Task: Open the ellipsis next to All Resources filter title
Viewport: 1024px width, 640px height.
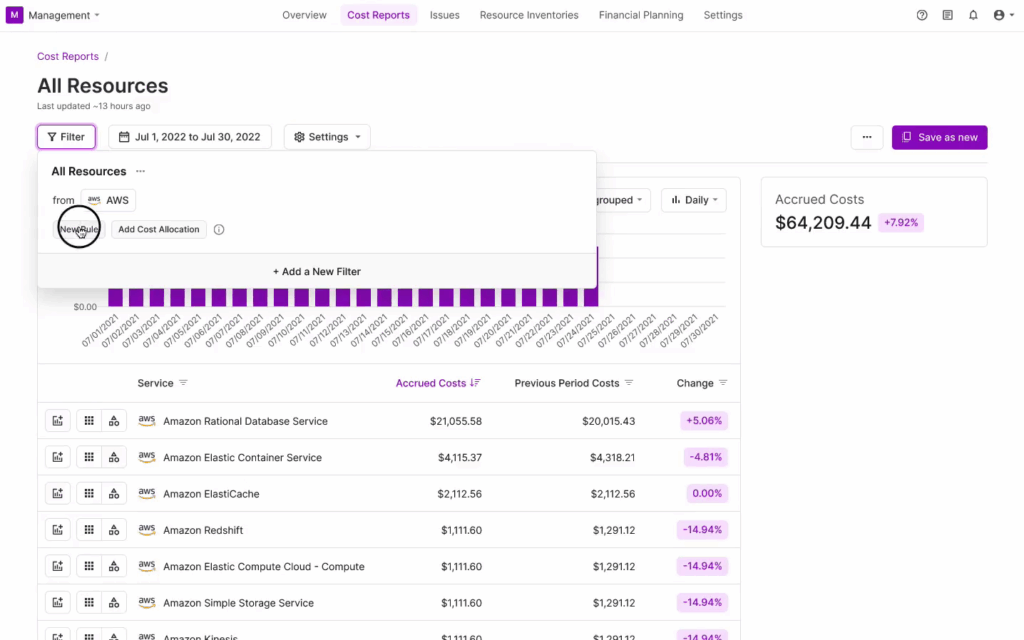Action: point(140,171)
